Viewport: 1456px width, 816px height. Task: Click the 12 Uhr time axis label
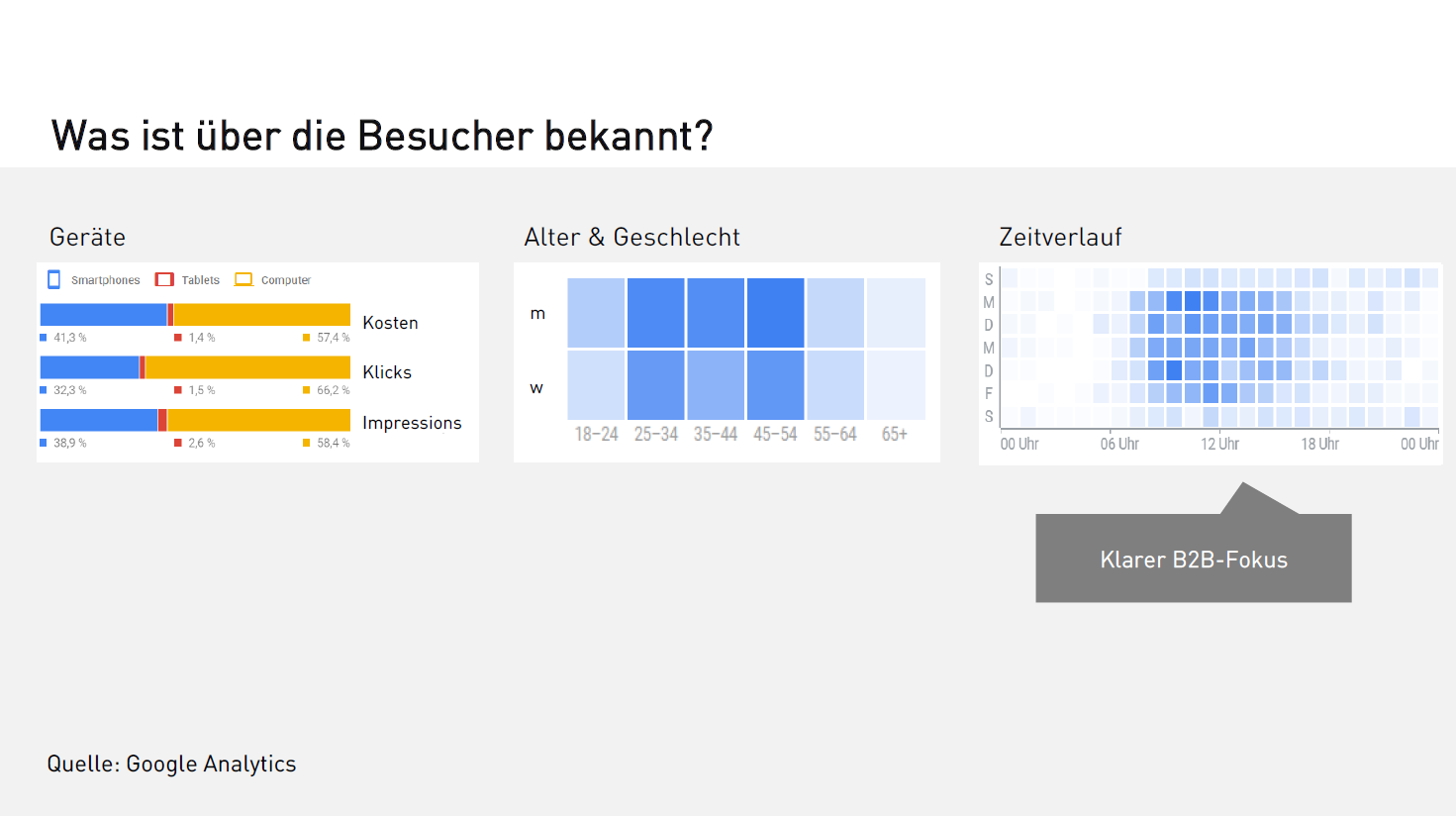1219,444
